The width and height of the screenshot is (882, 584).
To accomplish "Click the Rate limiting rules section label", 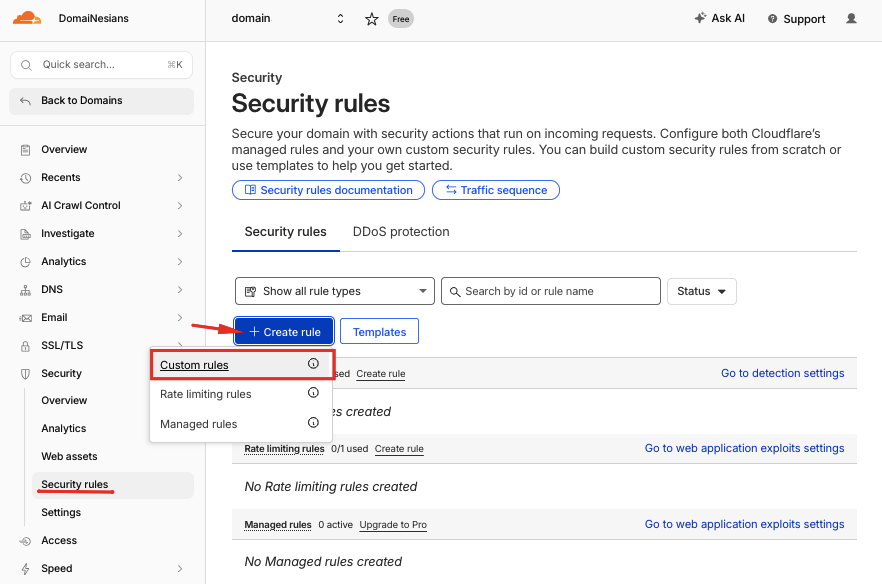I will (284, 449).
